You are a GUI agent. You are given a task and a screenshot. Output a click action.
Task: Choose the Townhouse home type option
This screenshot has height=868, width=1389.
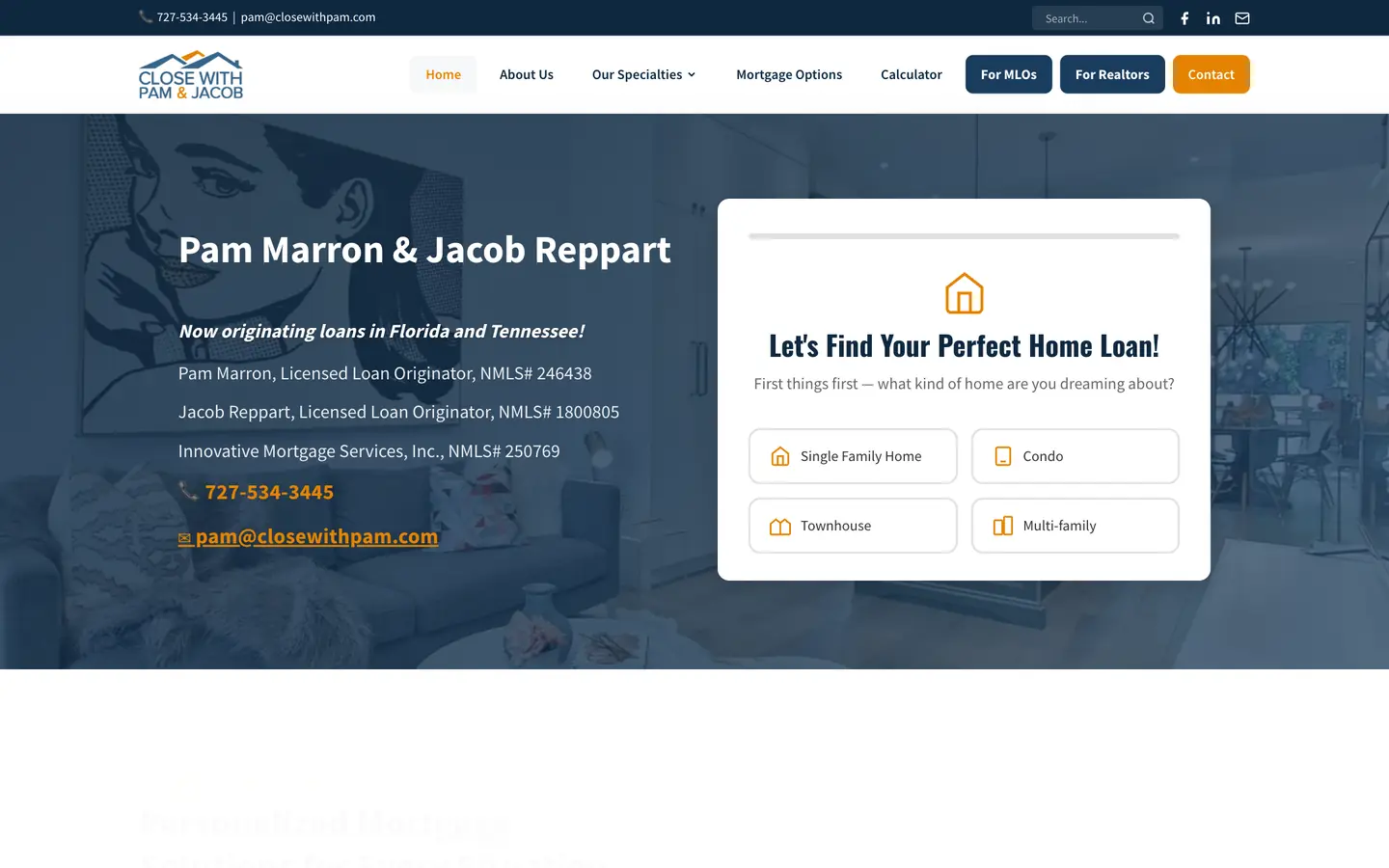853,526
